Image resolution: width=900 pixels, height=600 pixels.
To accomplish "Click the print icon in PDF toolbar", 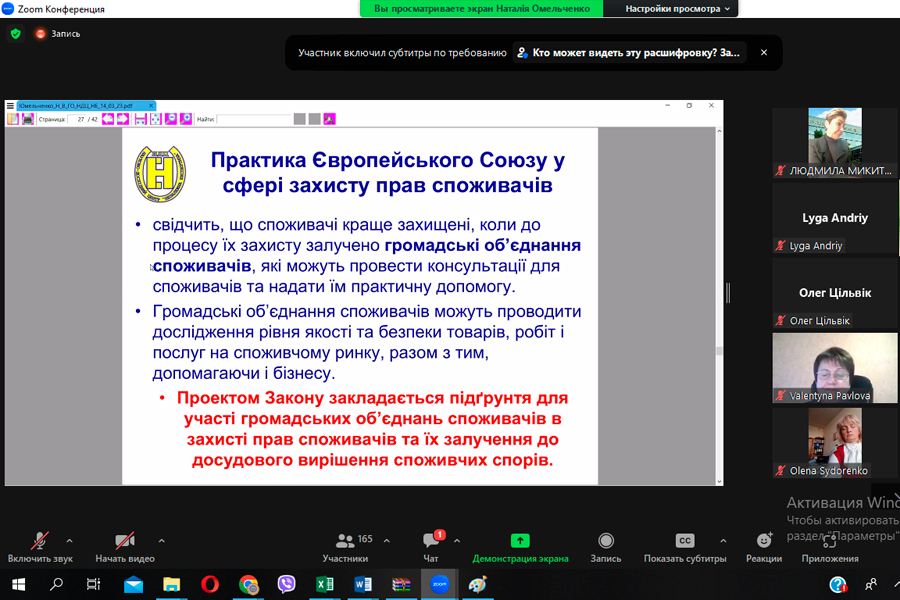I will coord(28,119).
